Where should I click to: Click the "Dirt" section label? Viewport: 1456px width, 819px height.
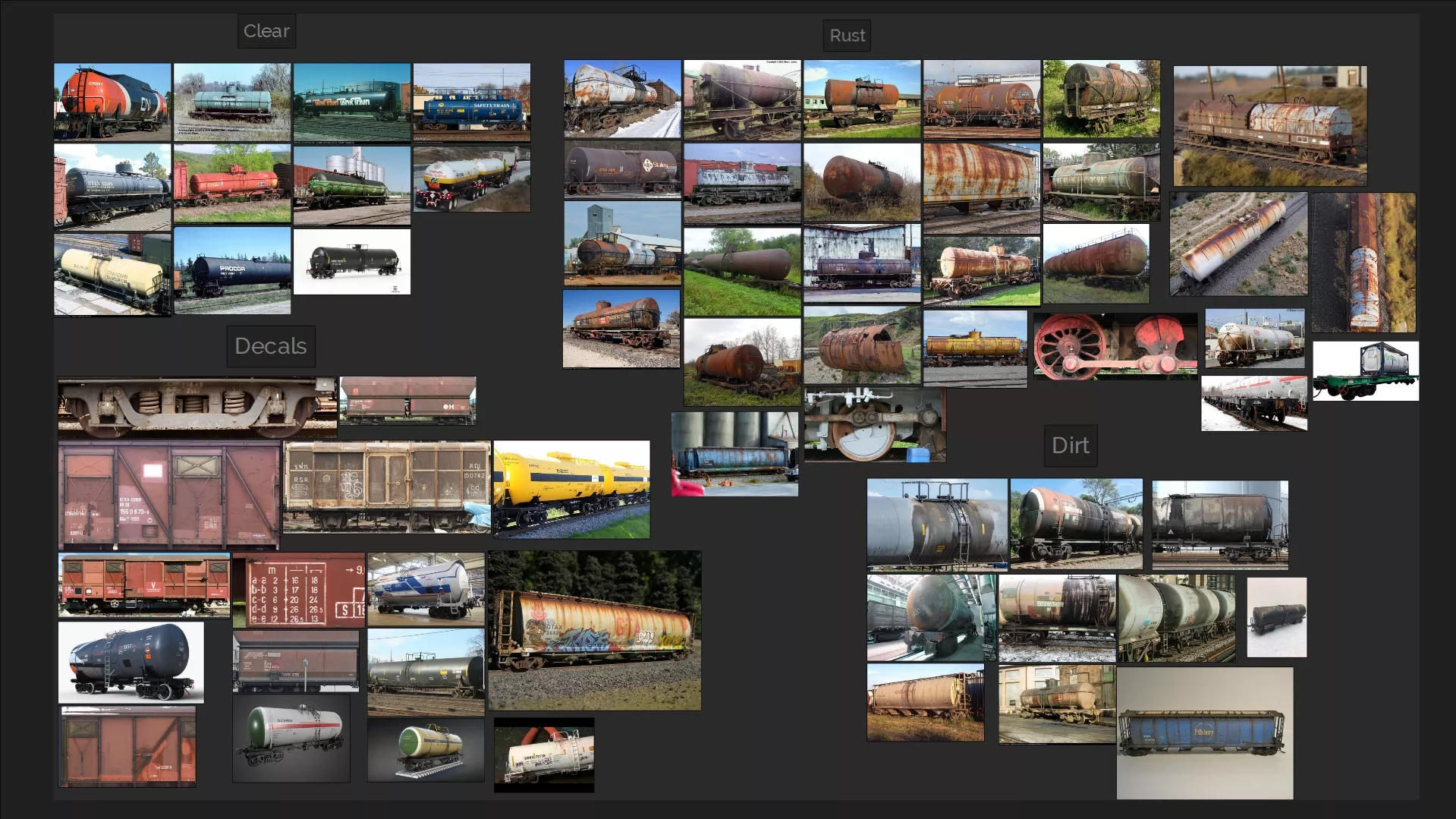[1070, 446]
